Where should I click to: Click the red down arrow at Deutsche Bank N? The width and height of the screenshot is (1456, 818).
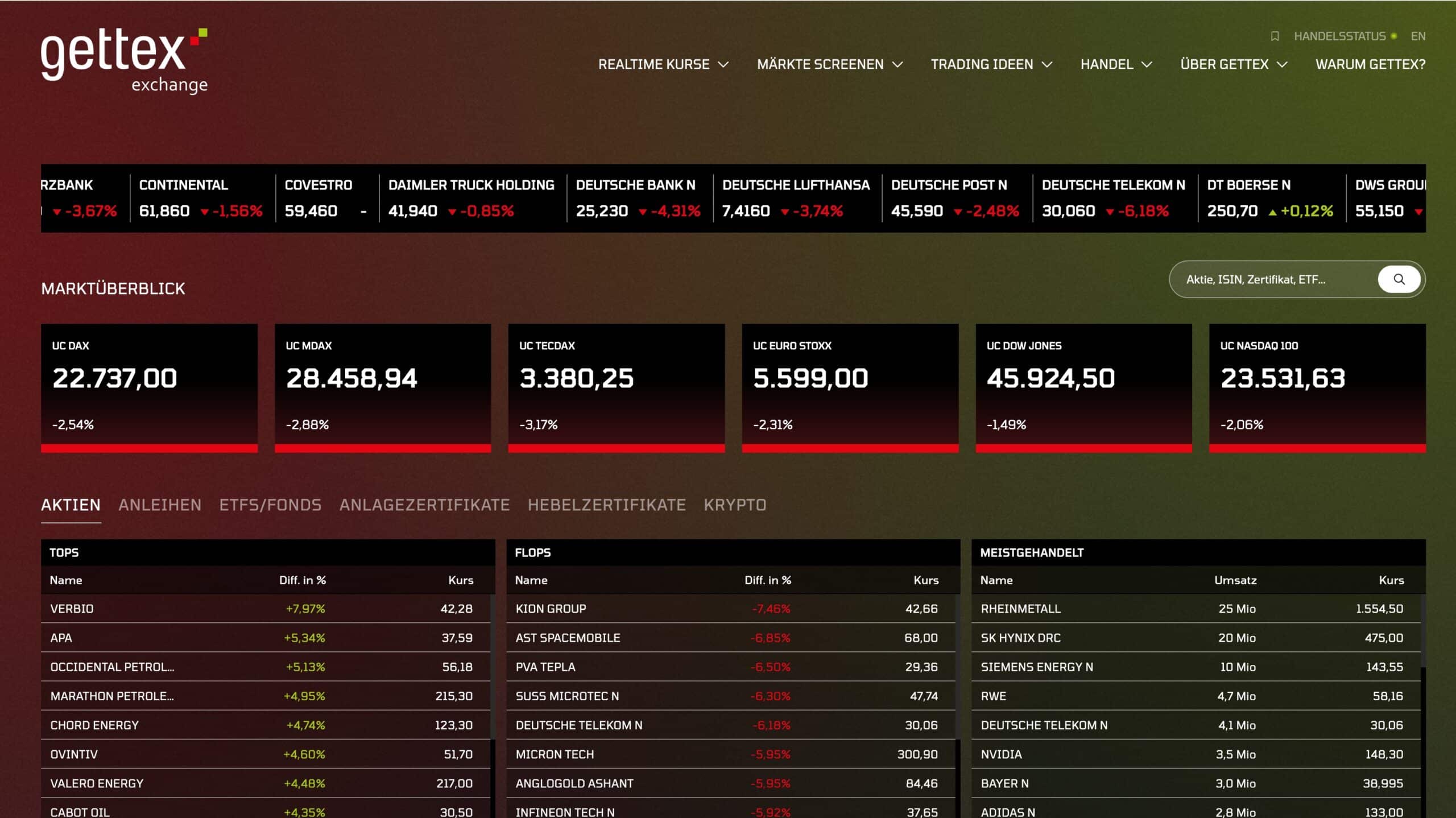point(642,212)
